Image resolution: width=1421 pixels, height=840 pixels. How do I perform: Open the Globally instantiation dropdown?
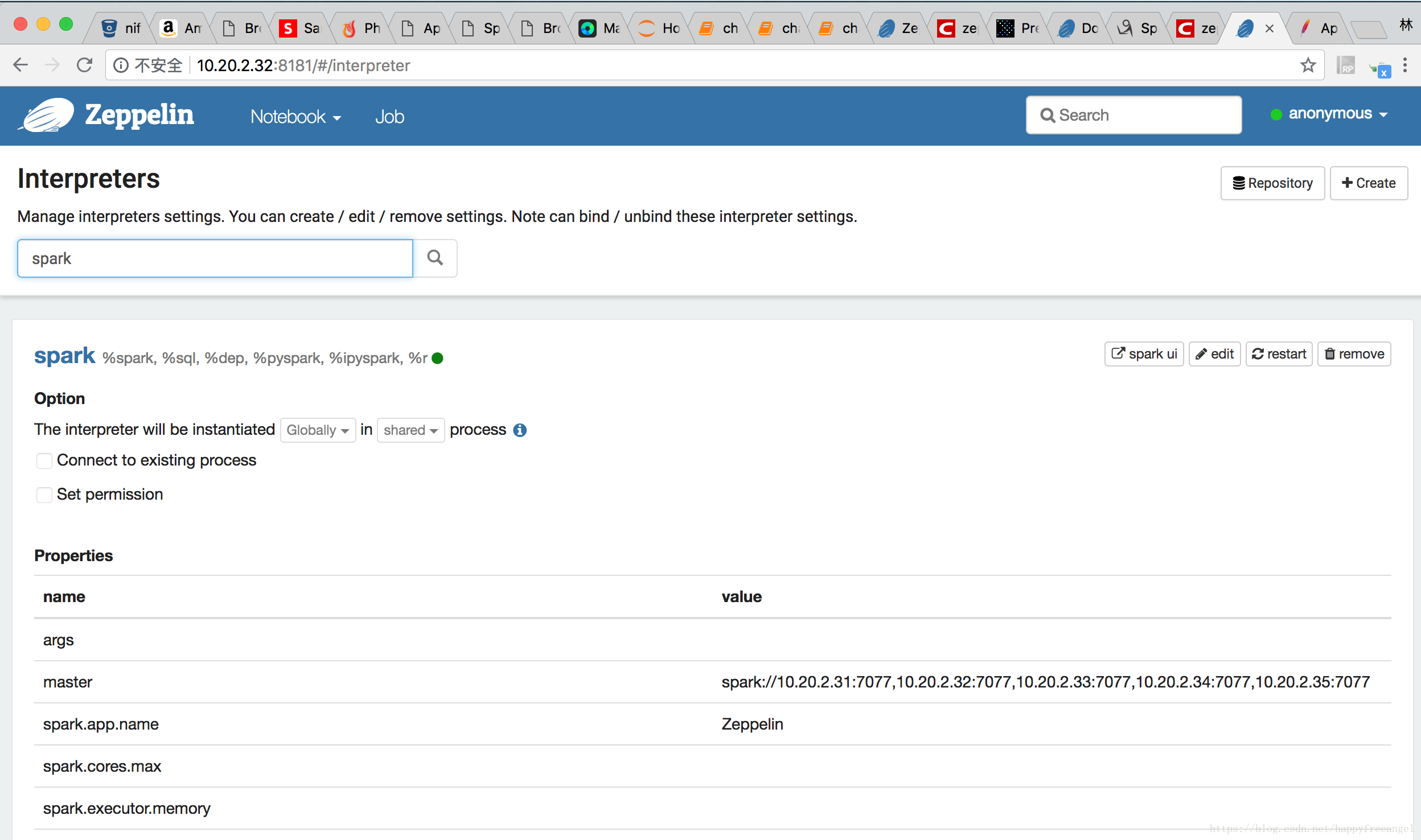(318, 430)
